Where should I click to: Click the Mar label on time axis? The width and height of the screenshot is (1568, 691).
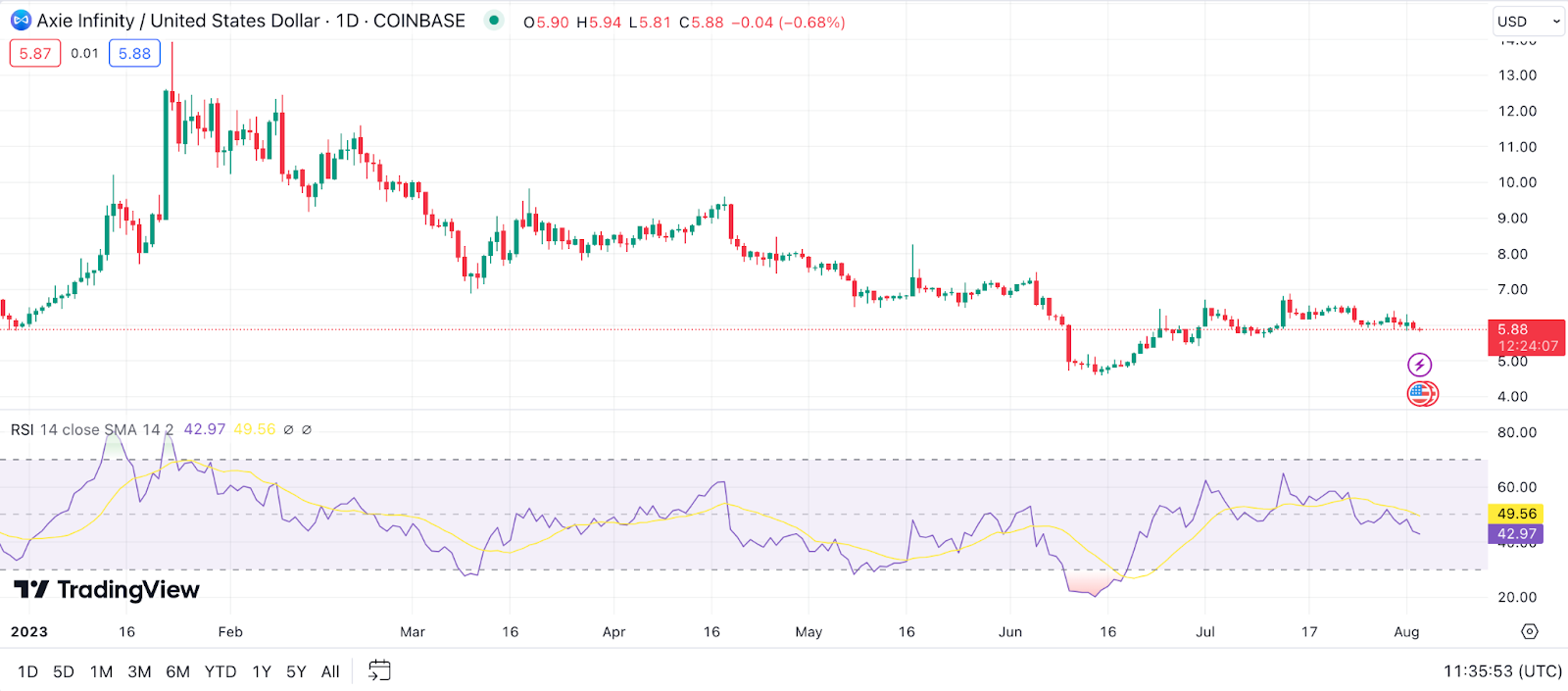(x=413, y=632)
